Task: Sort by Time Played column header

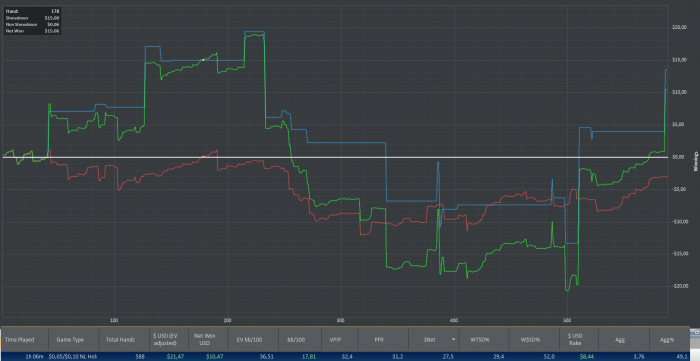Action: (x=25, y=340)
